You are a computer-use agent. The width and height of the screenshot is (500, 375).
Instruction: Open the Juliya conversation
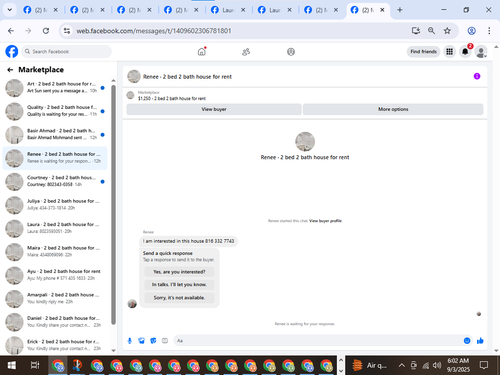pos(55,205)
